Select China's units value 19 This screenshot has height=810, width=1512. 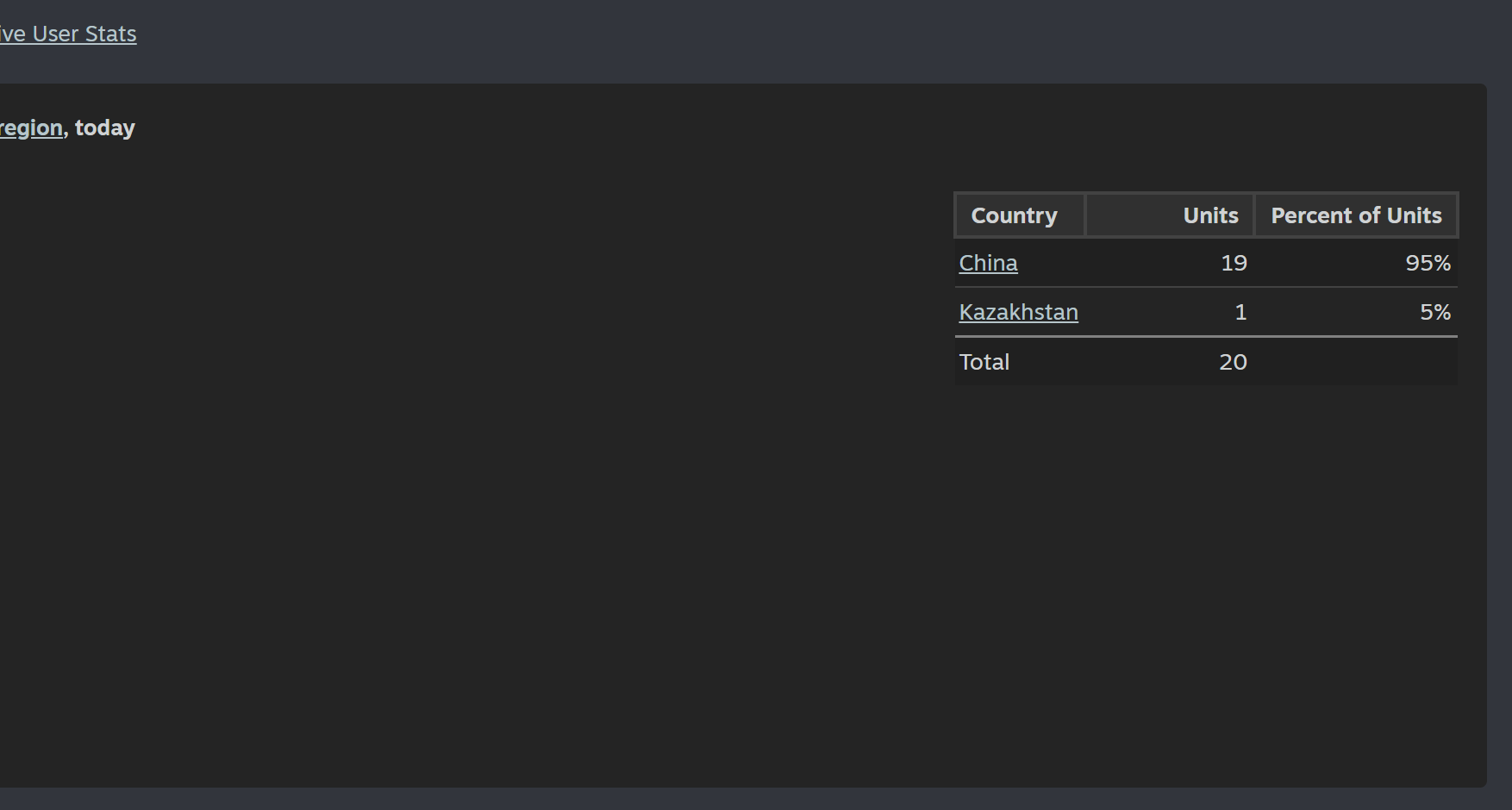[1234, 263]
